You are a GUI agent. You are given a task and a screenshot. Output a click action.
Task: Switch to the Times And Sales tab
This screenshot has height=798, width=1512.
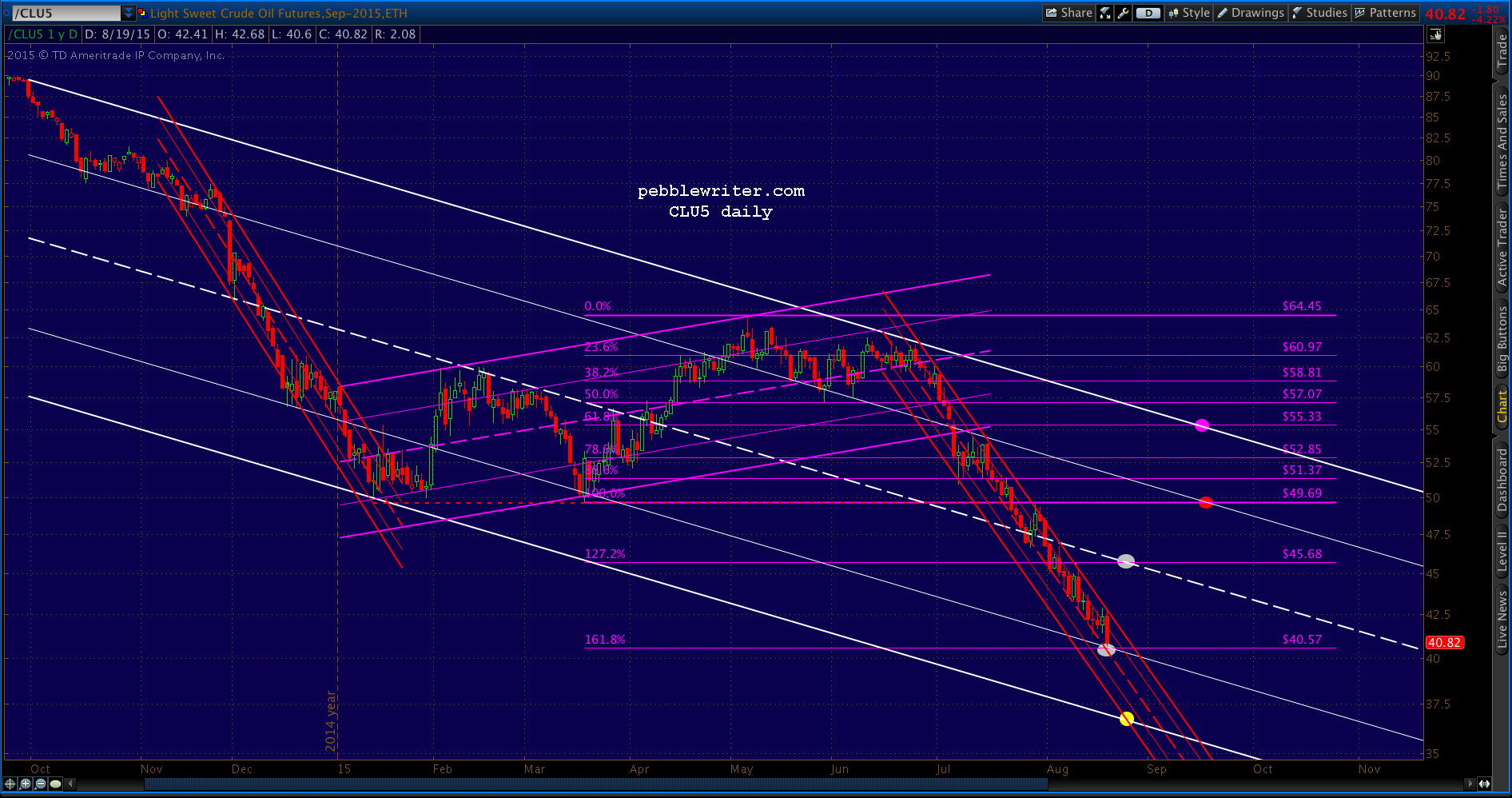(1502, 142)
